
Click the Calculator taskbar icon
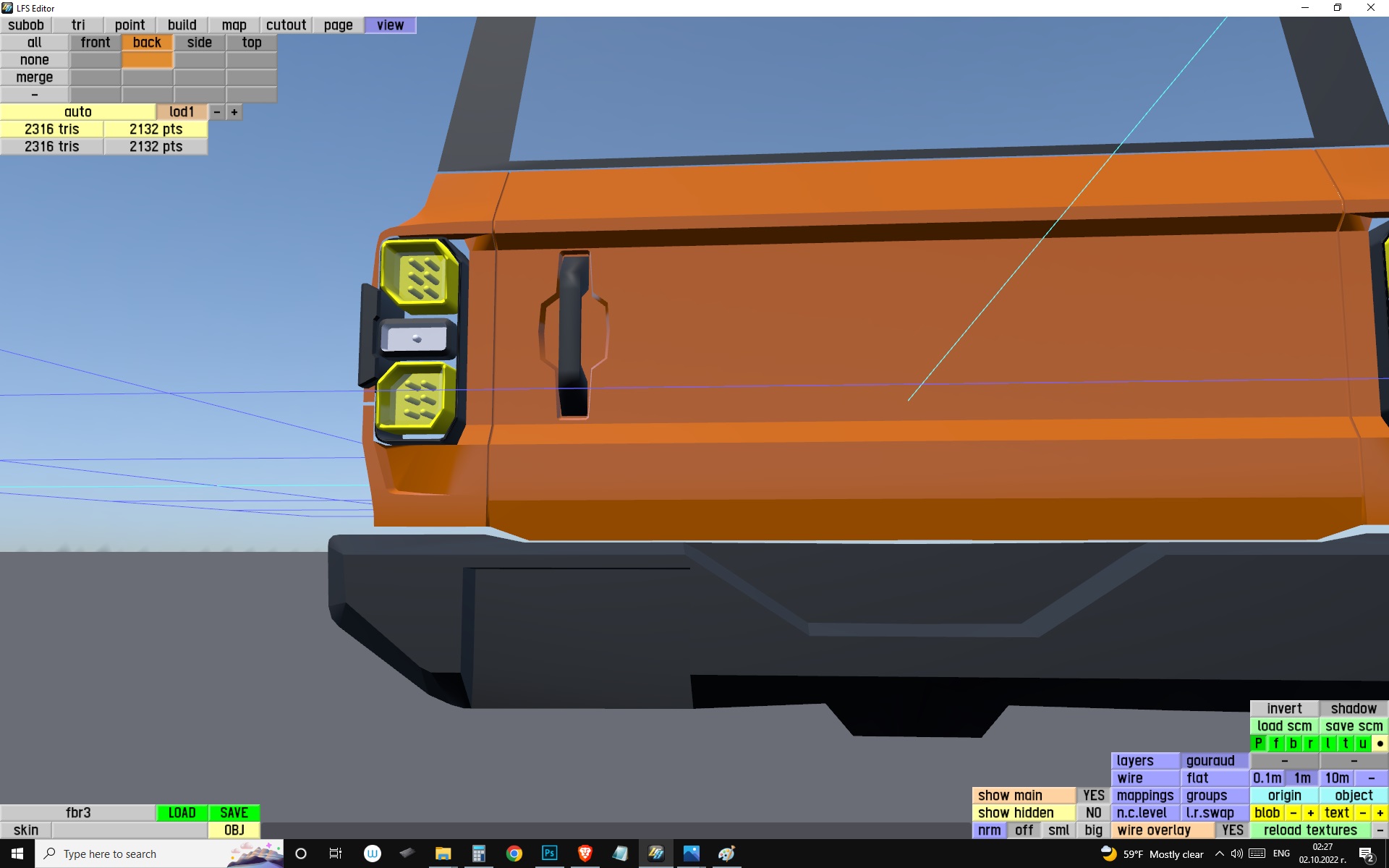(478, 854)
